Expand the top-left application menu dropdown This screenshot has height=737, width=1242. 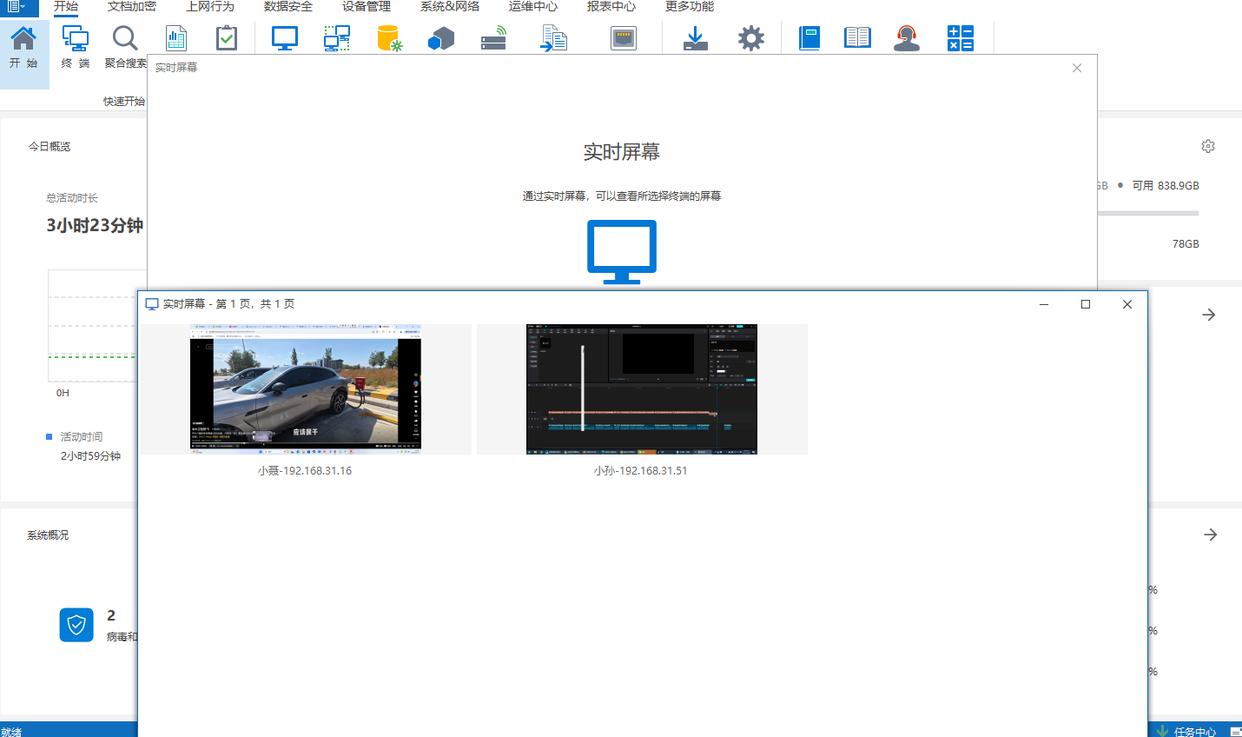pos(16,7)
